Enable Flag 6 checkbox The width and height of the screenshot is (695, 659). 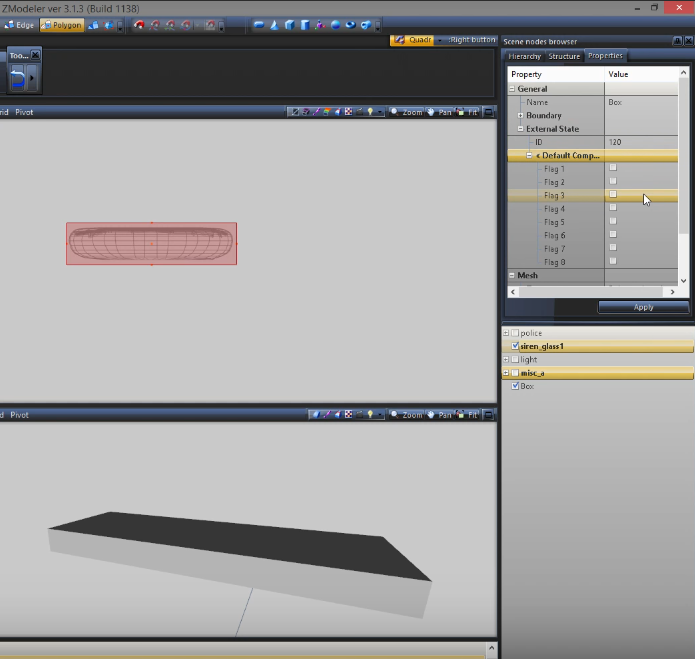click(613, 234)
